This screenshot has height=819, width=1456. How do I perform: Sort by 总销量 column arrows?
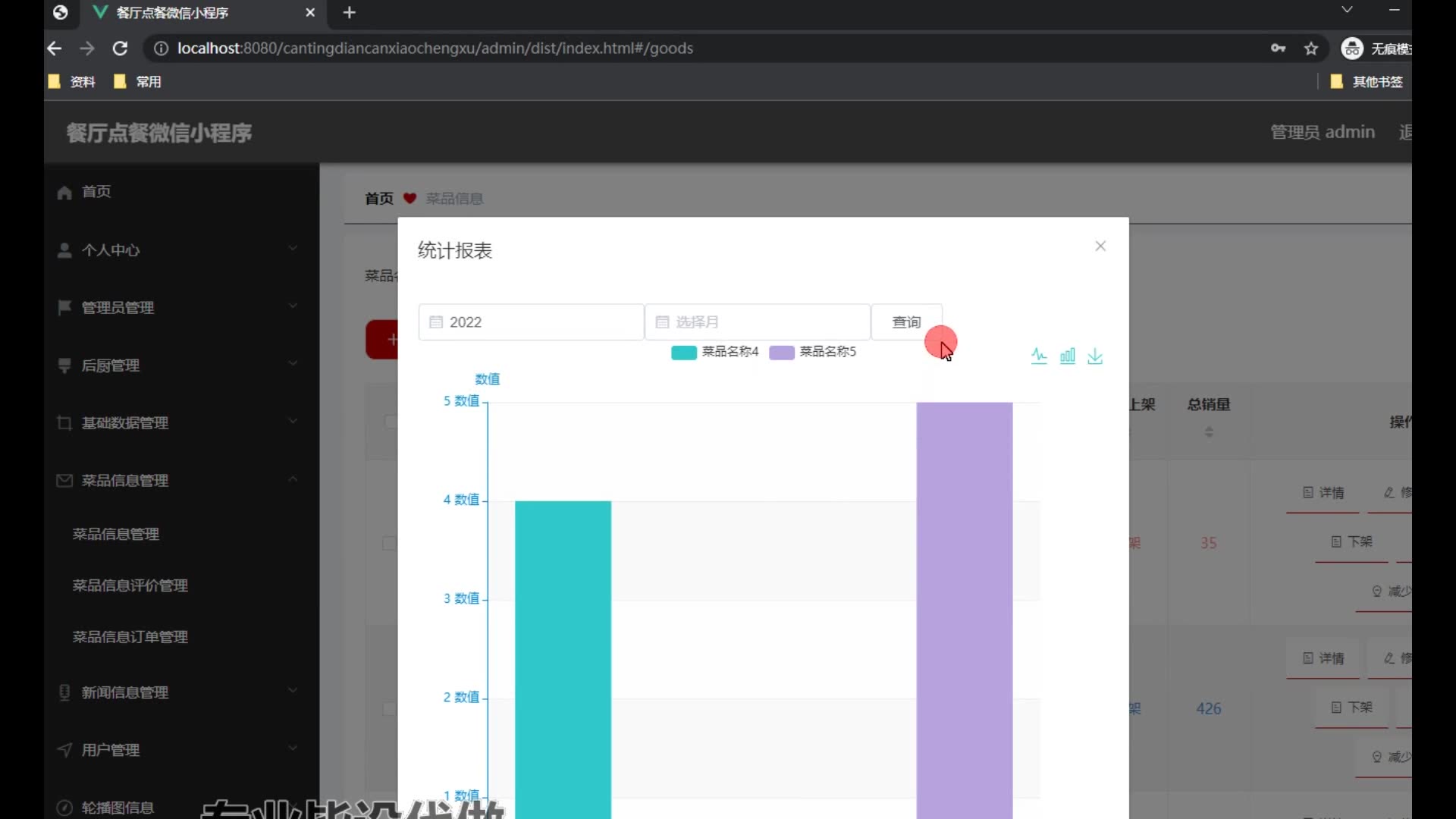click(1209, 431)
